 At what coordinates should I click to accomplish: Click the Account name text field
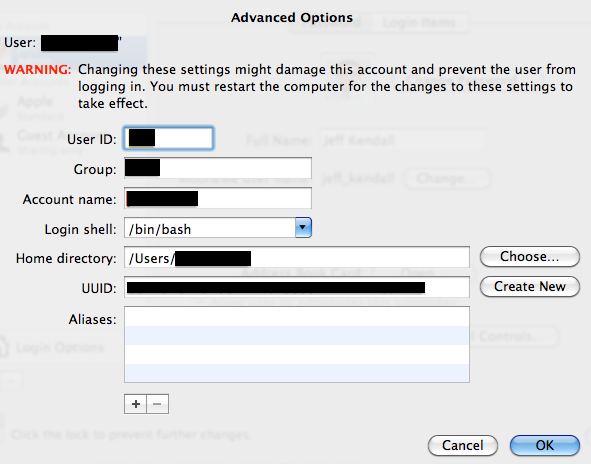[x=218, y=198]
